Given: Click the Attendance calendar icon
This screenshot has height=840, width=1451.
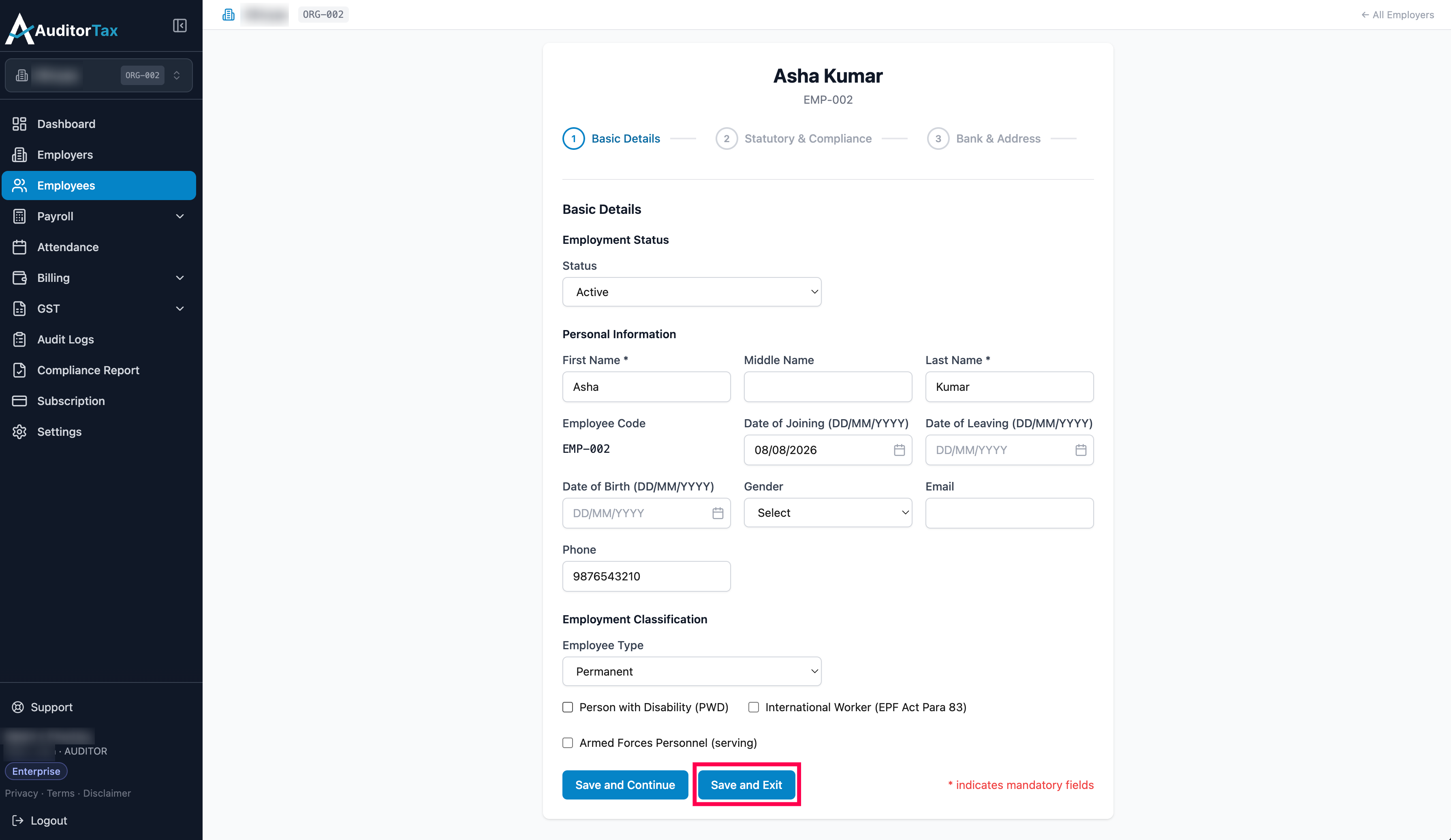Looking at the screenshot, I should click(19, 247).
